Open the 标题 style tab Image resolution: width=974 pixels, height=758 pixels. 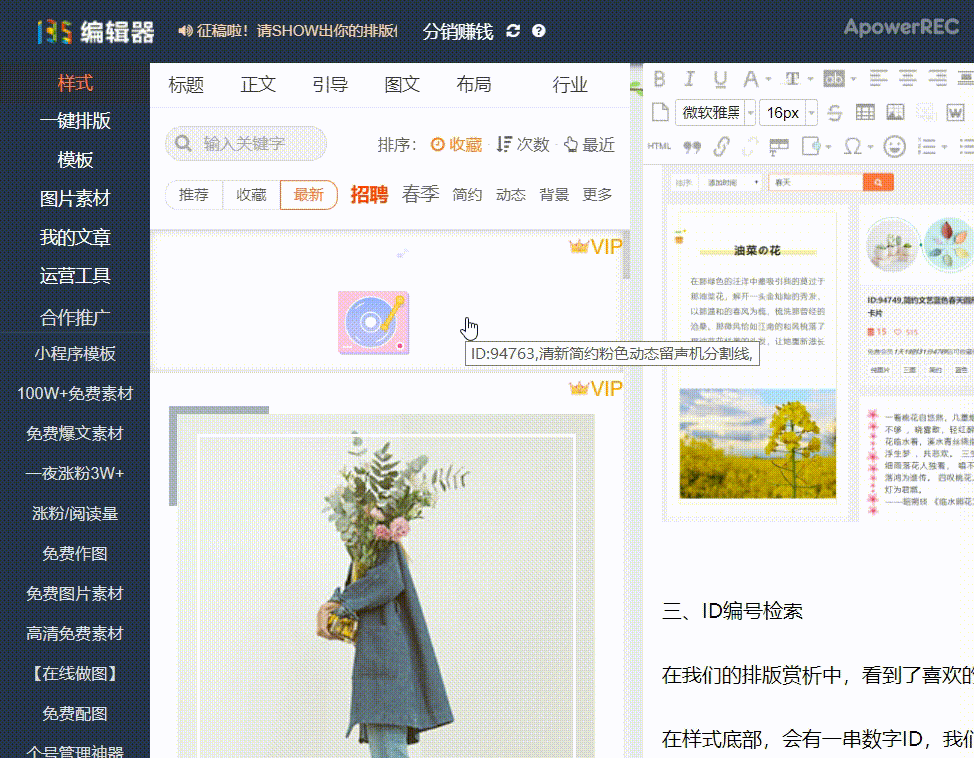coord(186,85)
